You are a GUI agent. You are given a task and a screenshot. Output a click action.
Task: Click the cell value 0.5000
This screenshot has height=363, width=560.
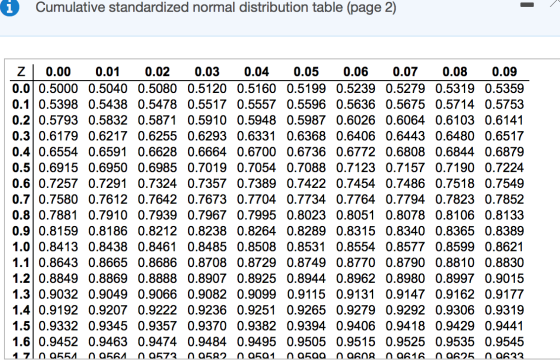pyautogui.click(x=58, y=89)
